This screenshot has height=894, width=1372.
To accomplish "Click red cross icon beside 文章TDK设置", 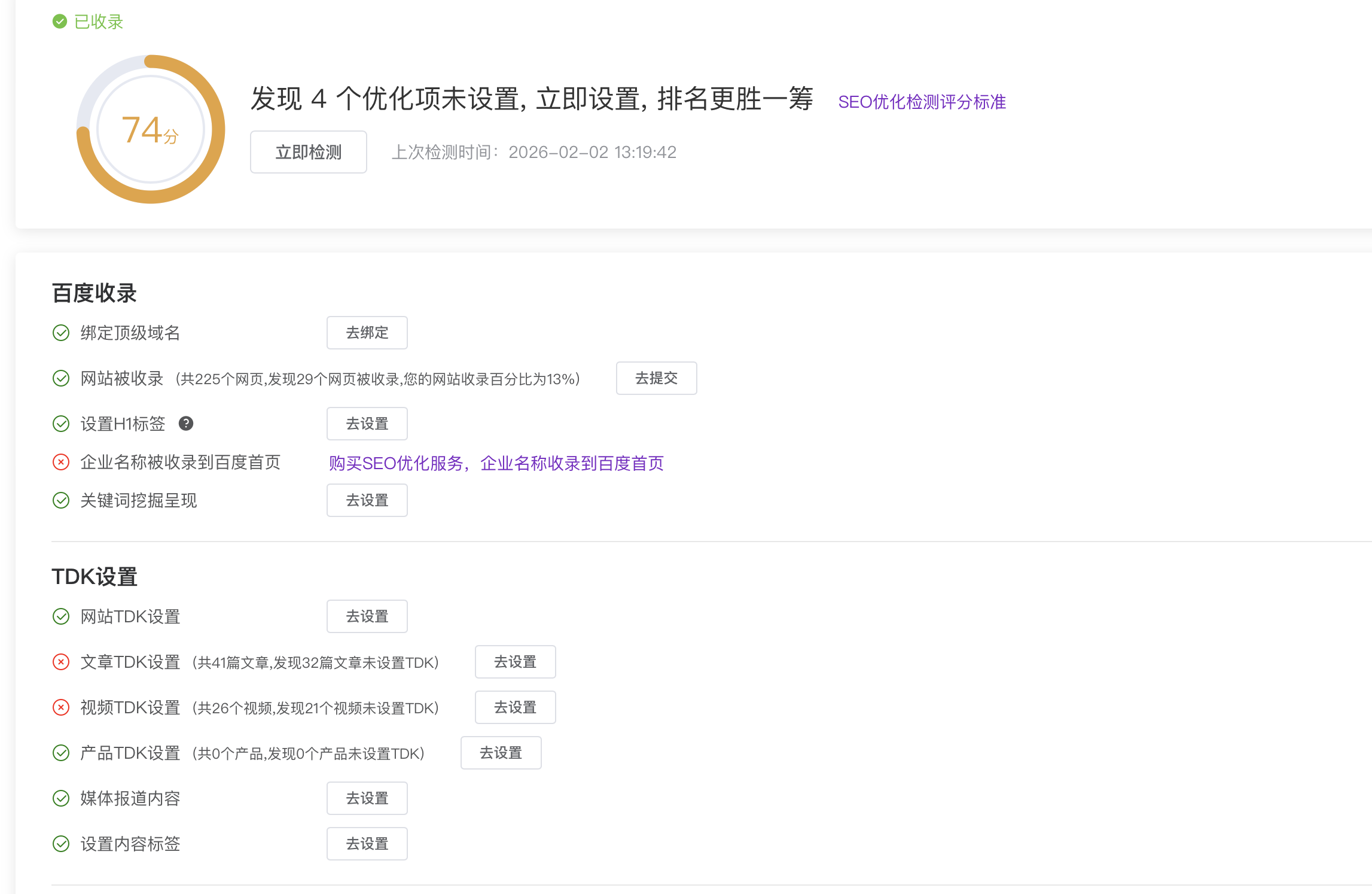I will point(61,662).
